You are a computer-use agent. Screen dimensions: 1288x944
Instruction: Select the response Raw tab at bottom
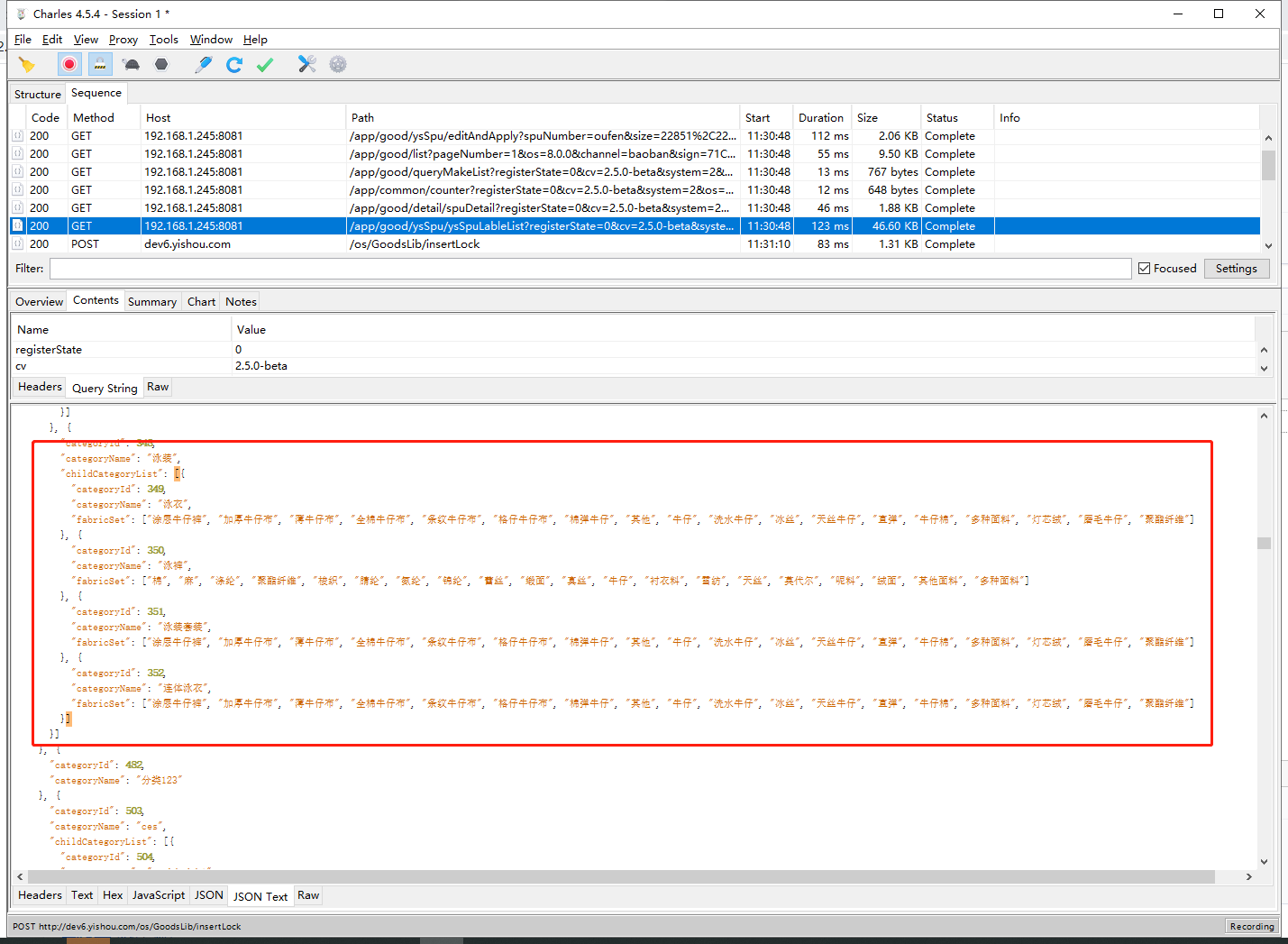[308, 895]
